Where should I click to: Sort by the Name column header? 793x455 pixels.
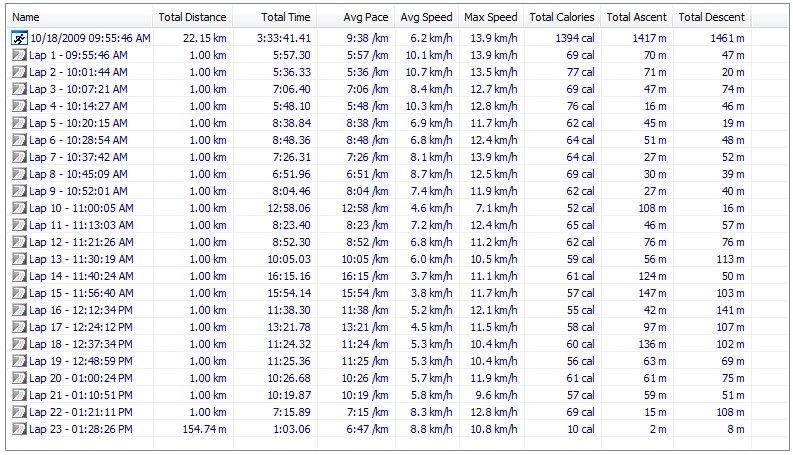[80, 17]
